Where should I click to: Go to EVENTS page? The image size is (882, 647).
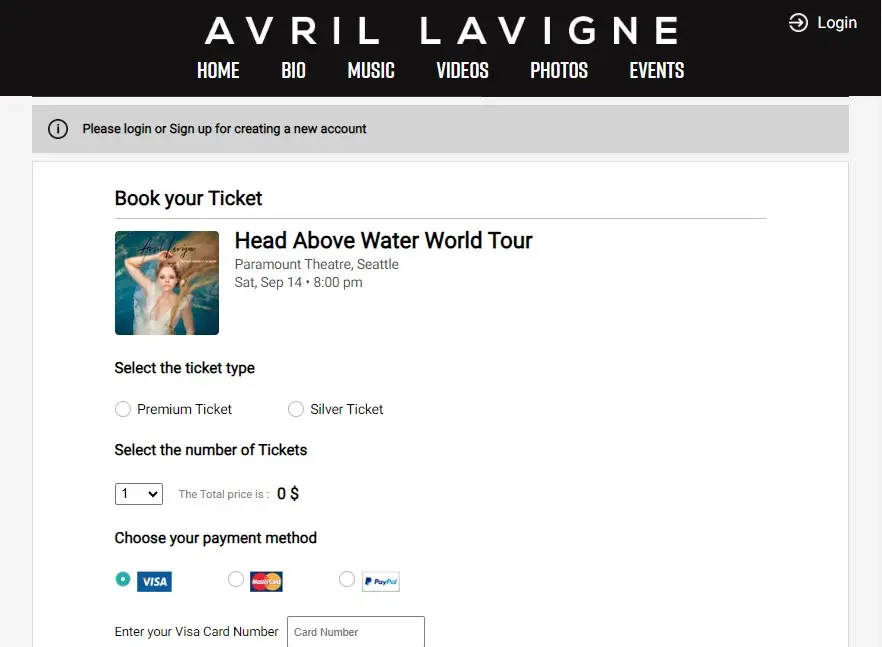tap(657, 70)
